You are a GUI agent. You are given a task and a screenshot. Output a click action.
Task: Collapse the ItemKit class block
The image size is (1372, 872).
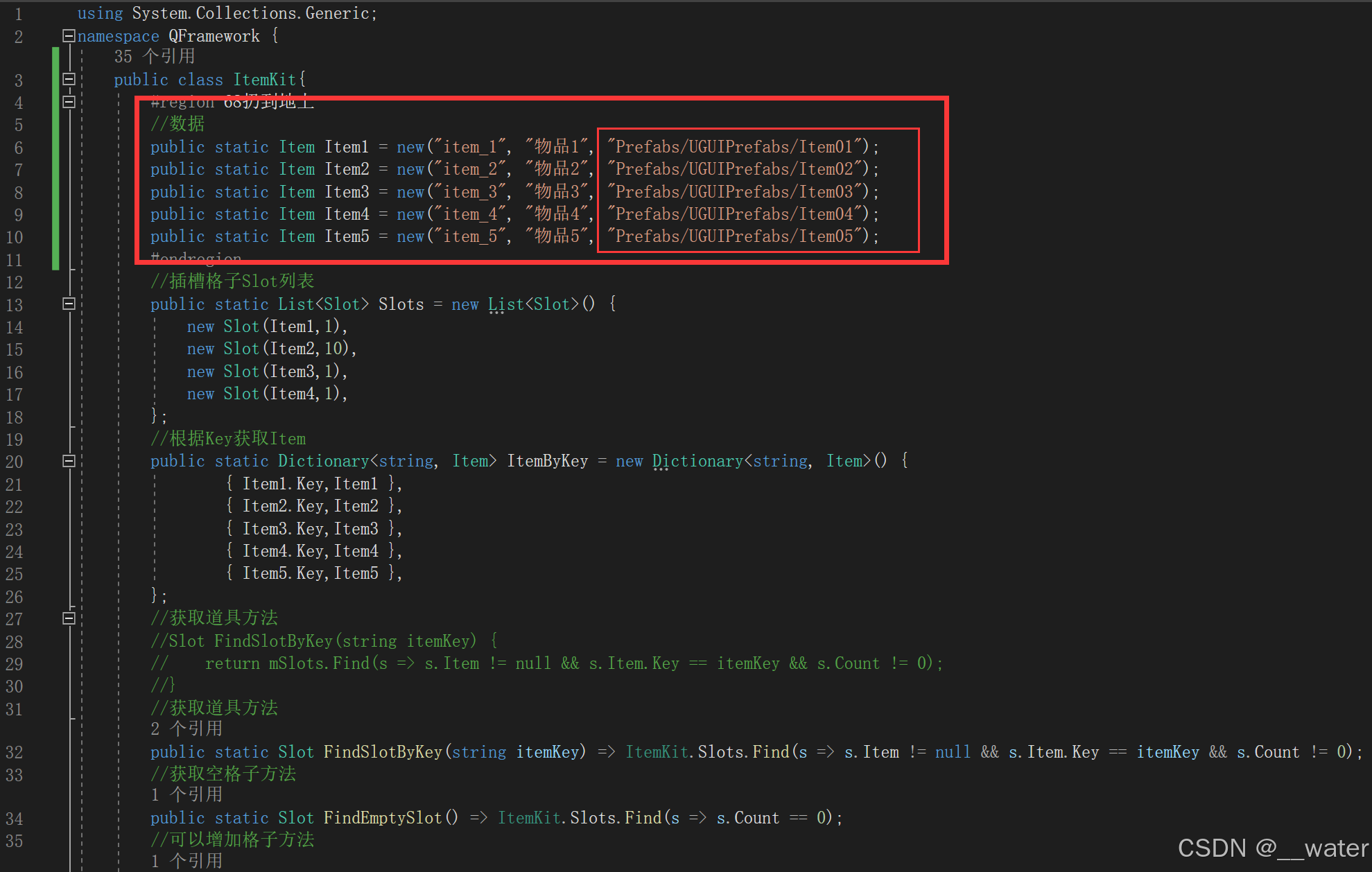[x=69, y=79]
